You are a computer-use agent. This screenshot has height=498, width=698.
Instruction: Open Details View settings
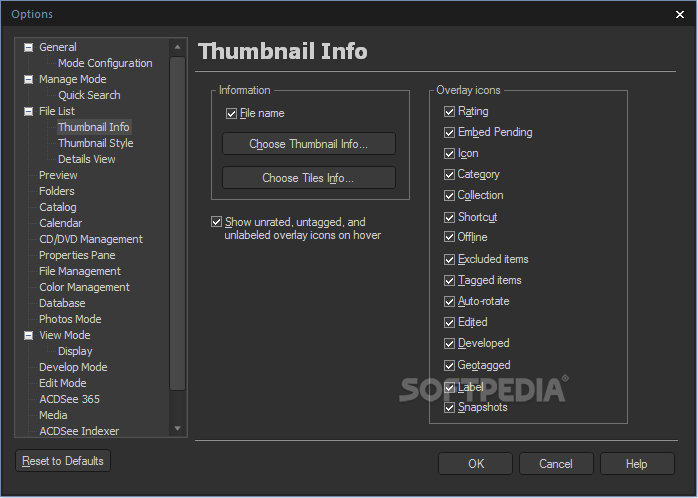click(x=87, y=159)
